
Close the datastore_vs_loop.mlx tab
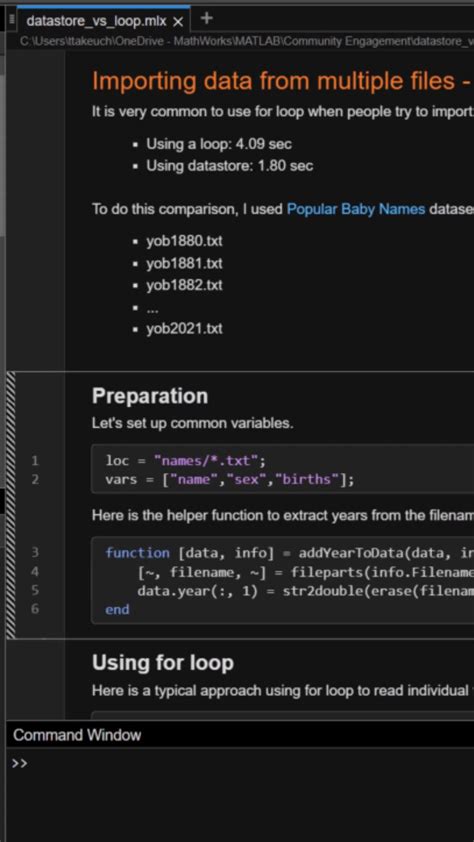(x=178, y=21)
